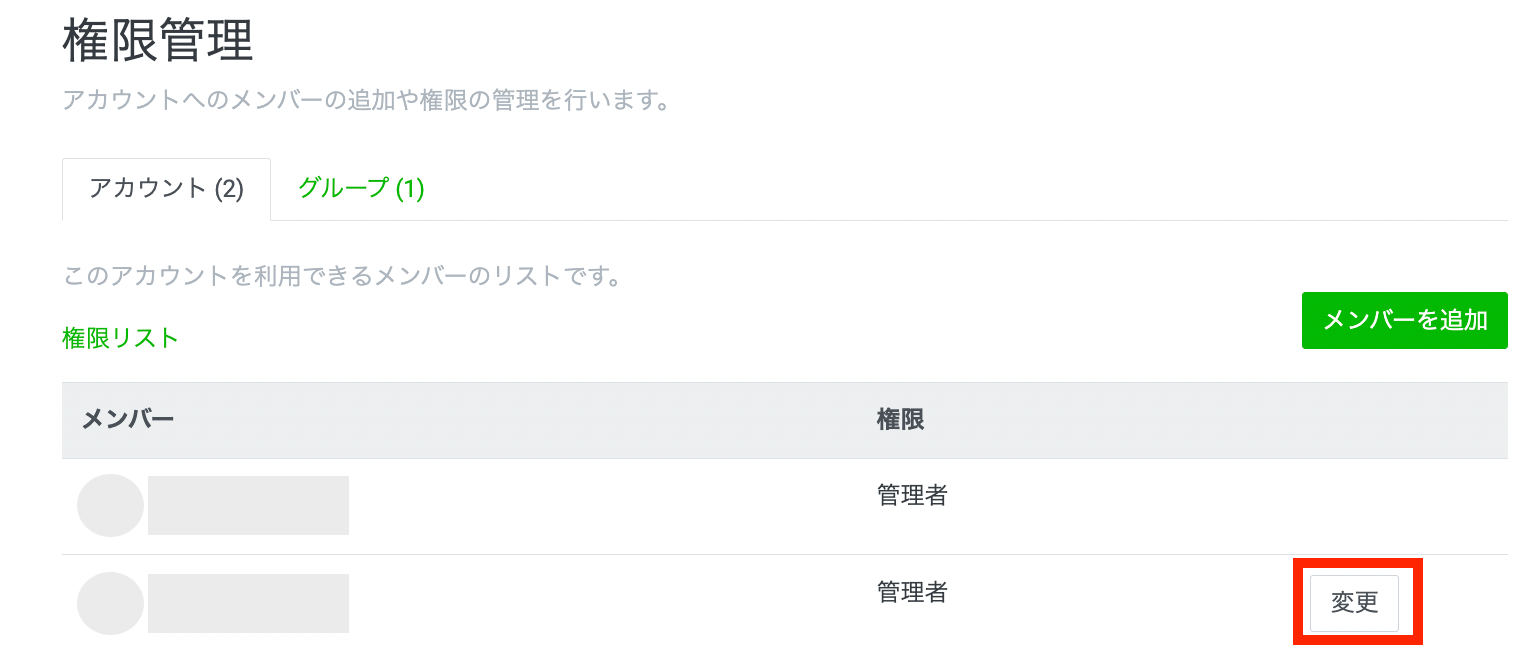The width and height of the screenshot is (1531, 668).
Task: Click the subtitle text under 権限管理
Action: [365, 100]
